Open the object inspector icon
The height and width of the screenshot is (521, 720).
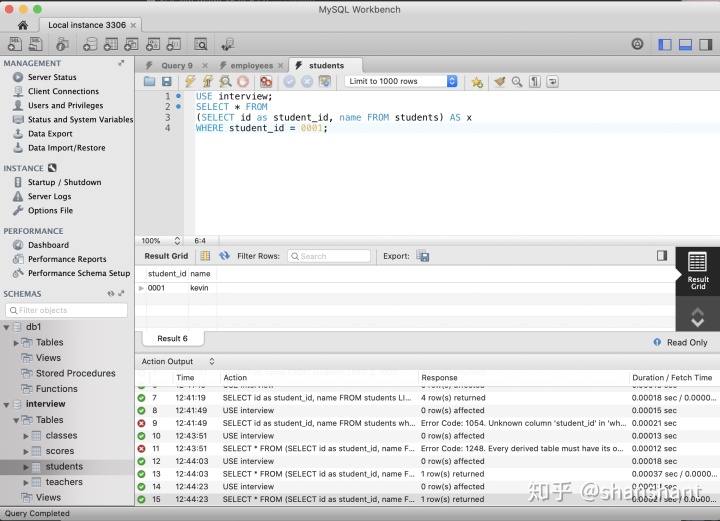pyautogui.click(x=62, y=44)
